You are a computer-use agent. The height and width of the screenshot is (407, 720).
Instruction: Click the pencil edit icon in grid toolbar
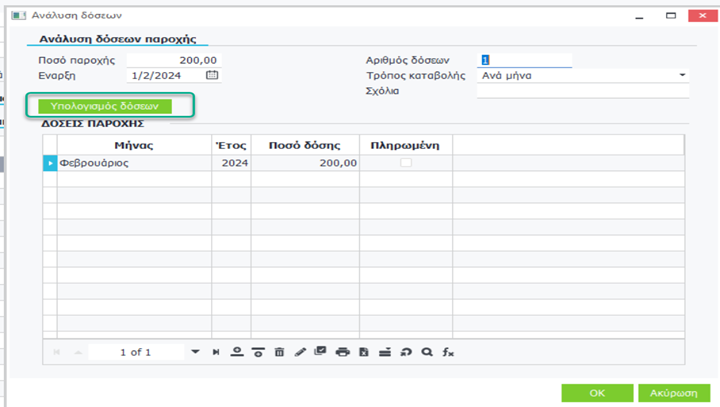click(x=300, y=352)
